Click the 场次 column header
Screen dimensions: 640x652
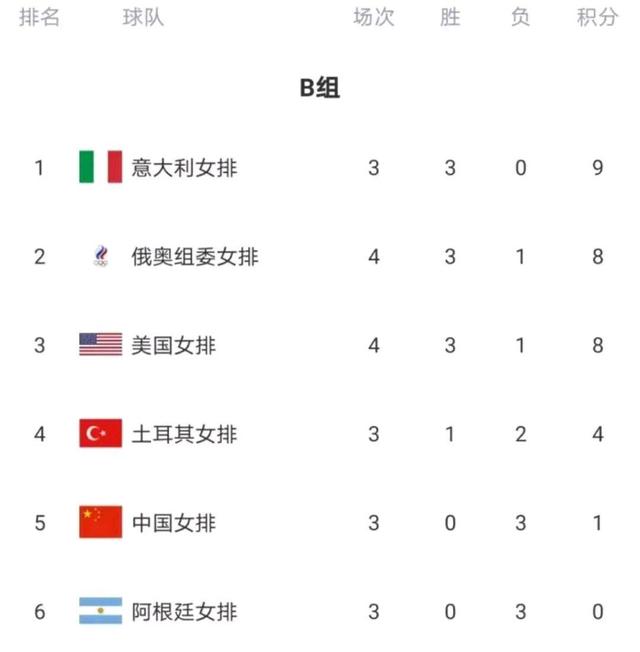coord(373,17)
